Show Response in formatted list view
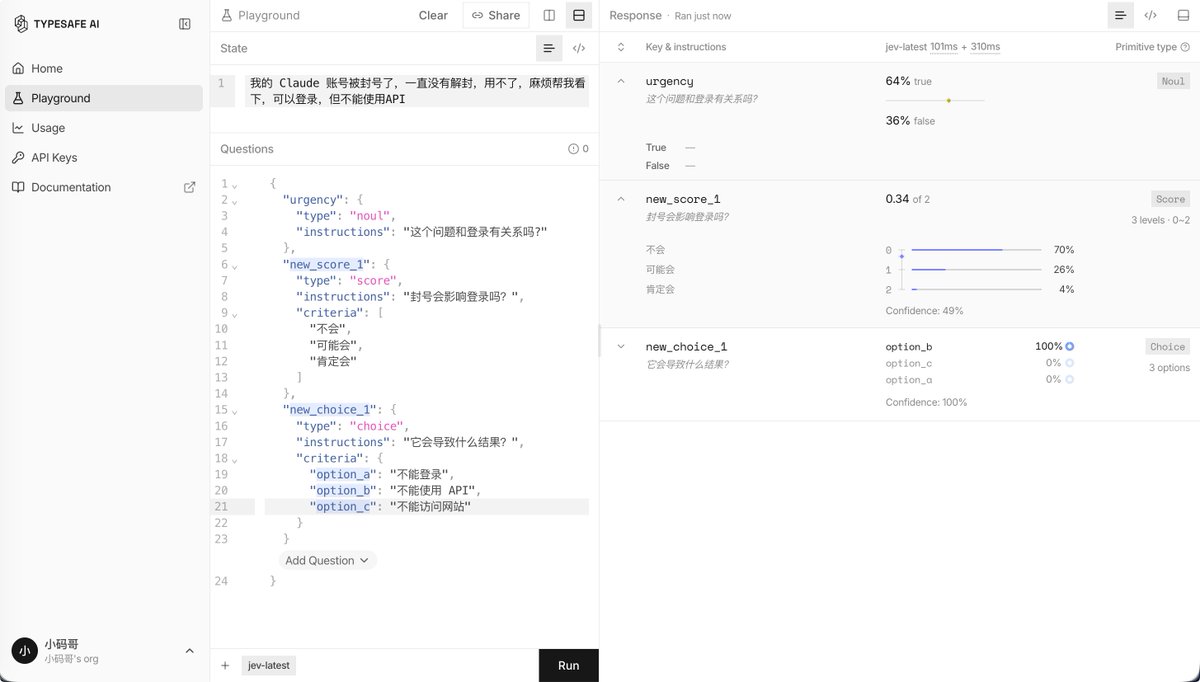 coord(1121,15)
